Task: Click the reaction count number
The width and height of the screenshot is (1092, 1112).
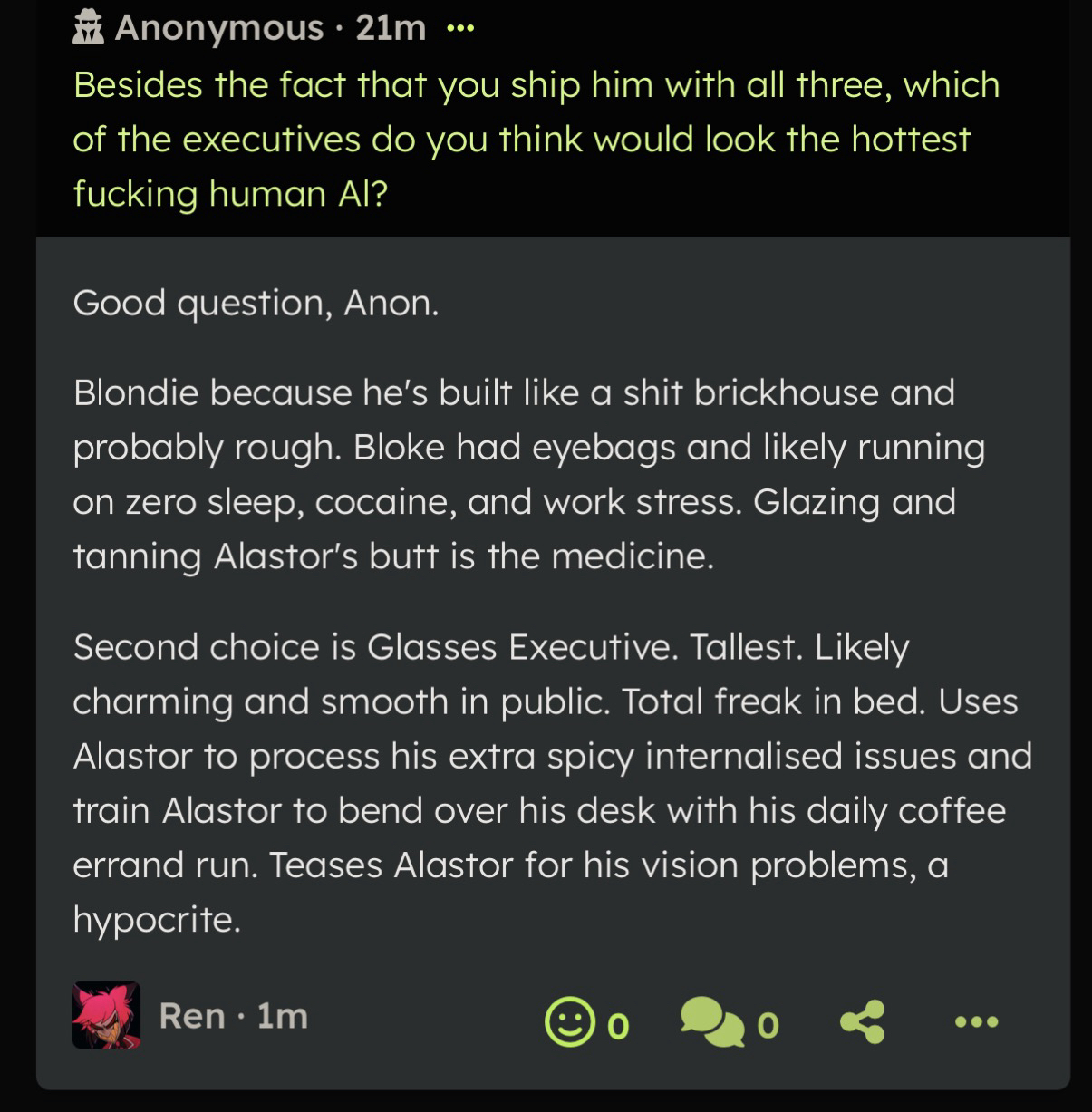Action: pos(617,1025)
